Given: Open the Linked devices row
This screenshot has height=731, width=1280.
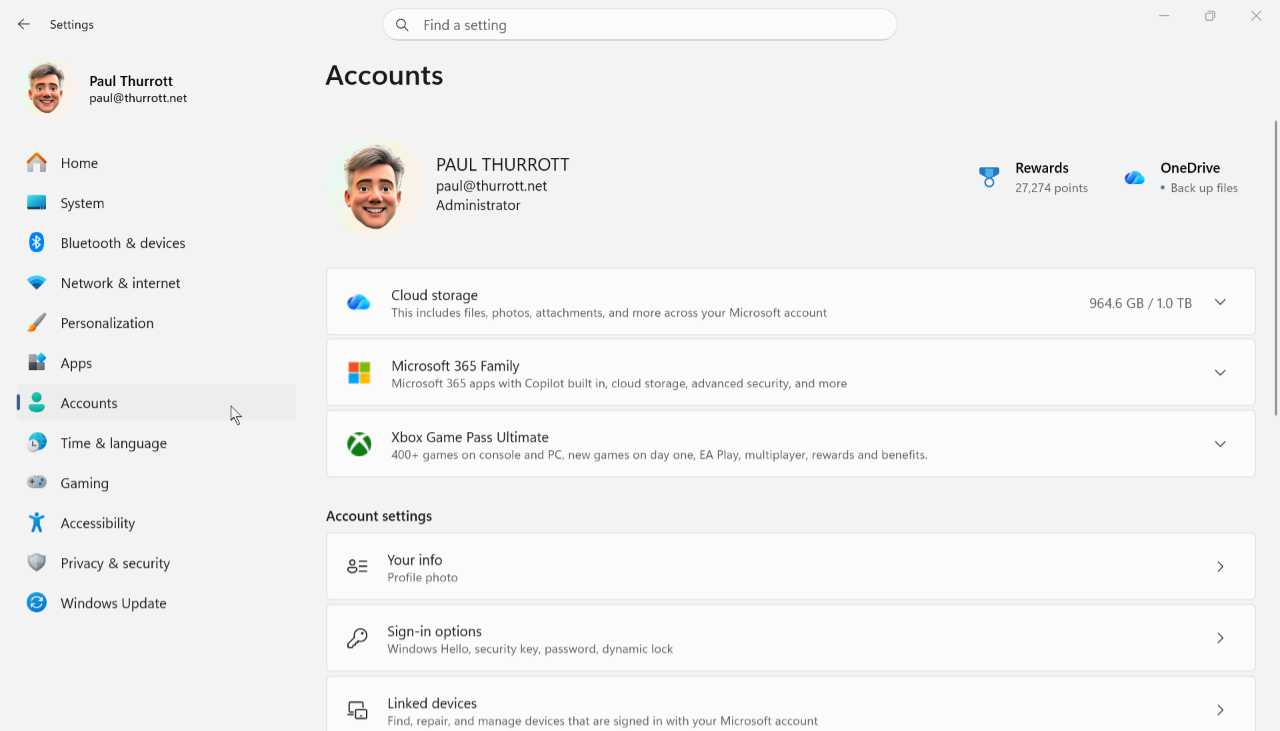Looking at the screenshot, I should click(790, 704).
